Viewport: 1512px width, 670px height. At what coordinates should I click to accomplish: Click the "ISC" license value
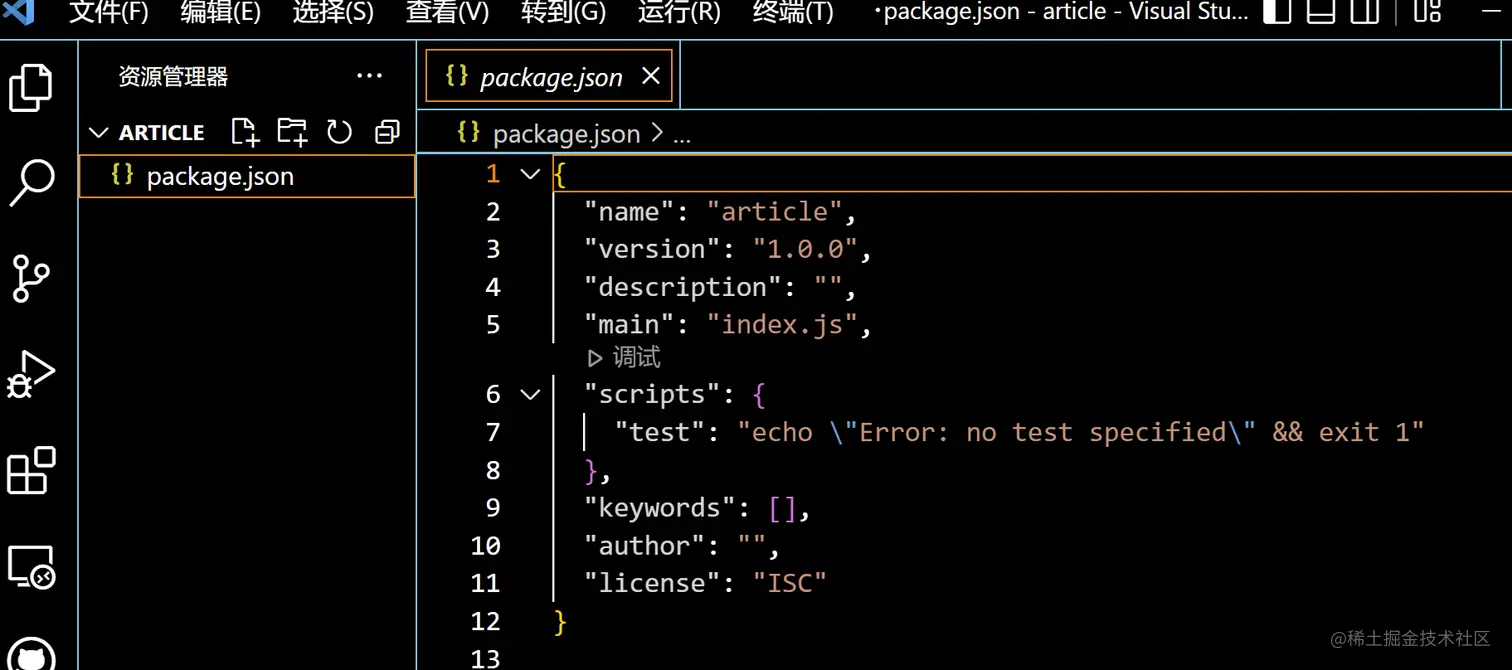click(790, 583)
